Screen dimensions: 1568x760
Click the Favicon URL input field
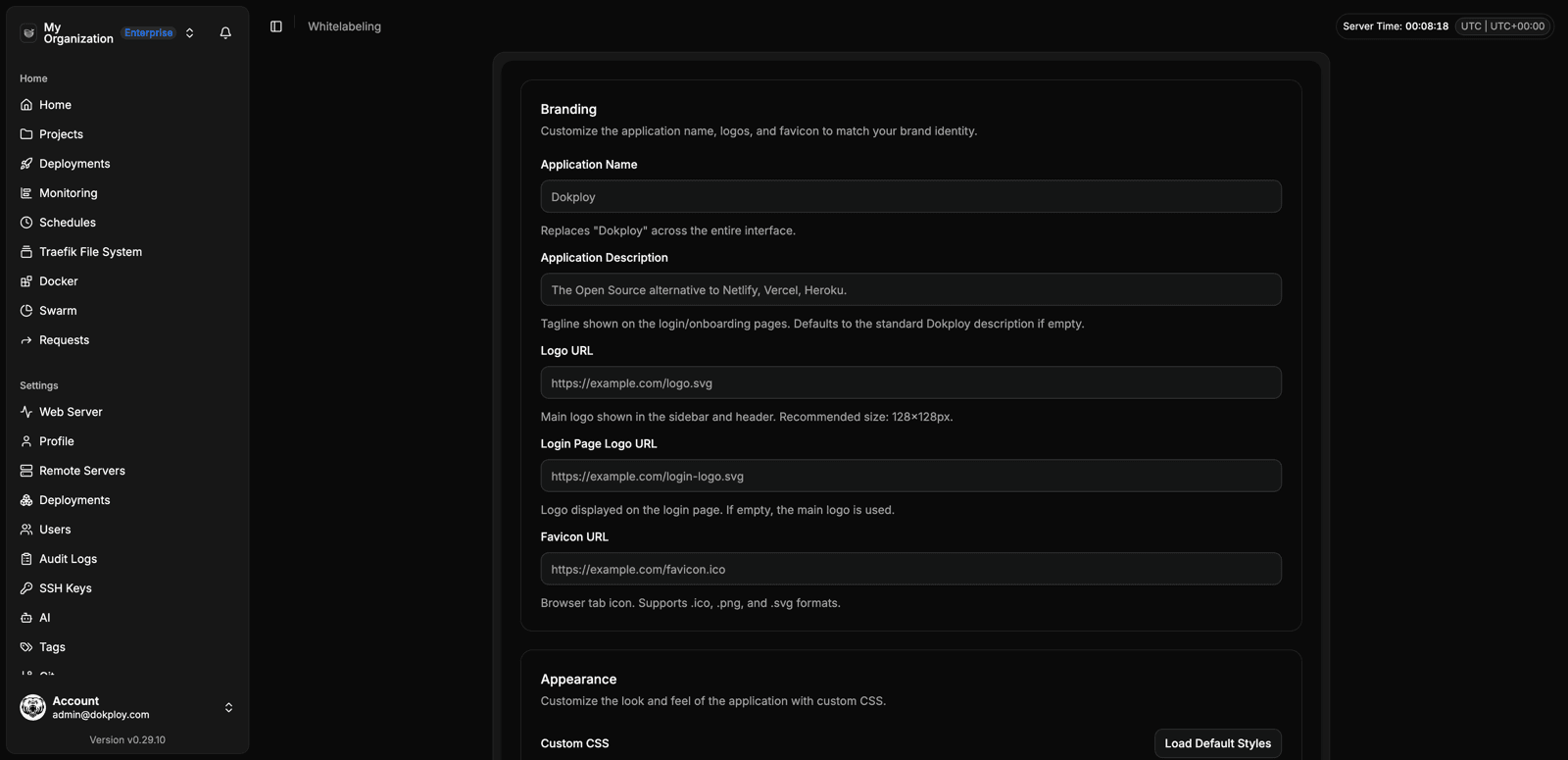tap(911, 569)
